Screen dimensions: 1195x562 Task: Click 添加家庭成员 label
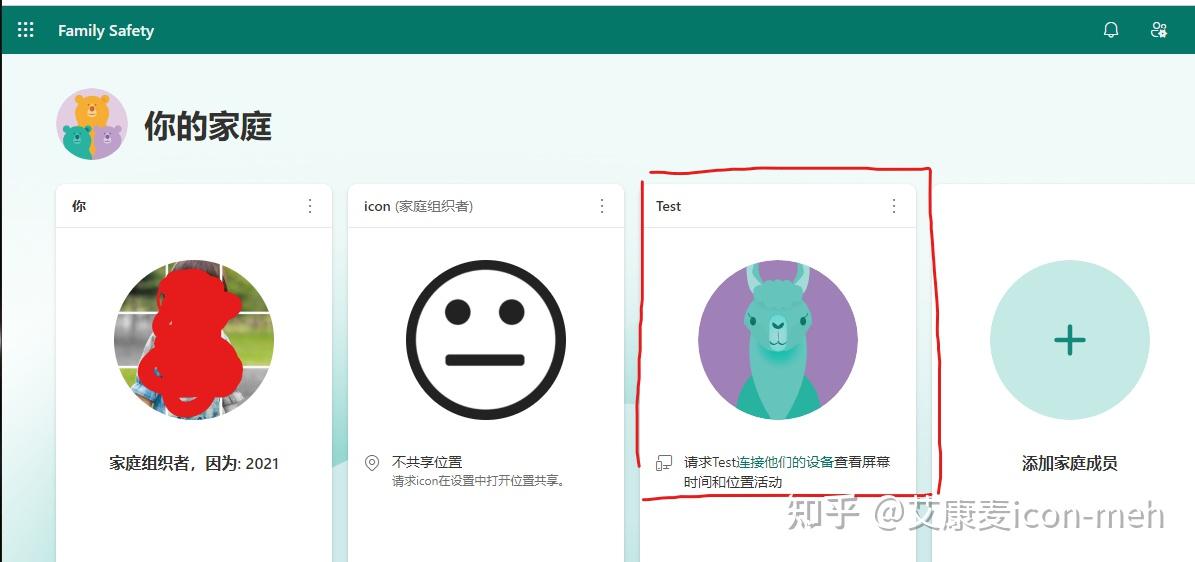click(1069, 463)
